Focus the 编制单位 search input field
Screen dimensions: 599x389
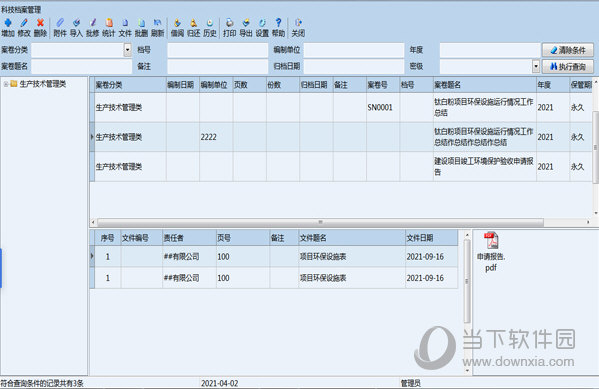(354, 50)
